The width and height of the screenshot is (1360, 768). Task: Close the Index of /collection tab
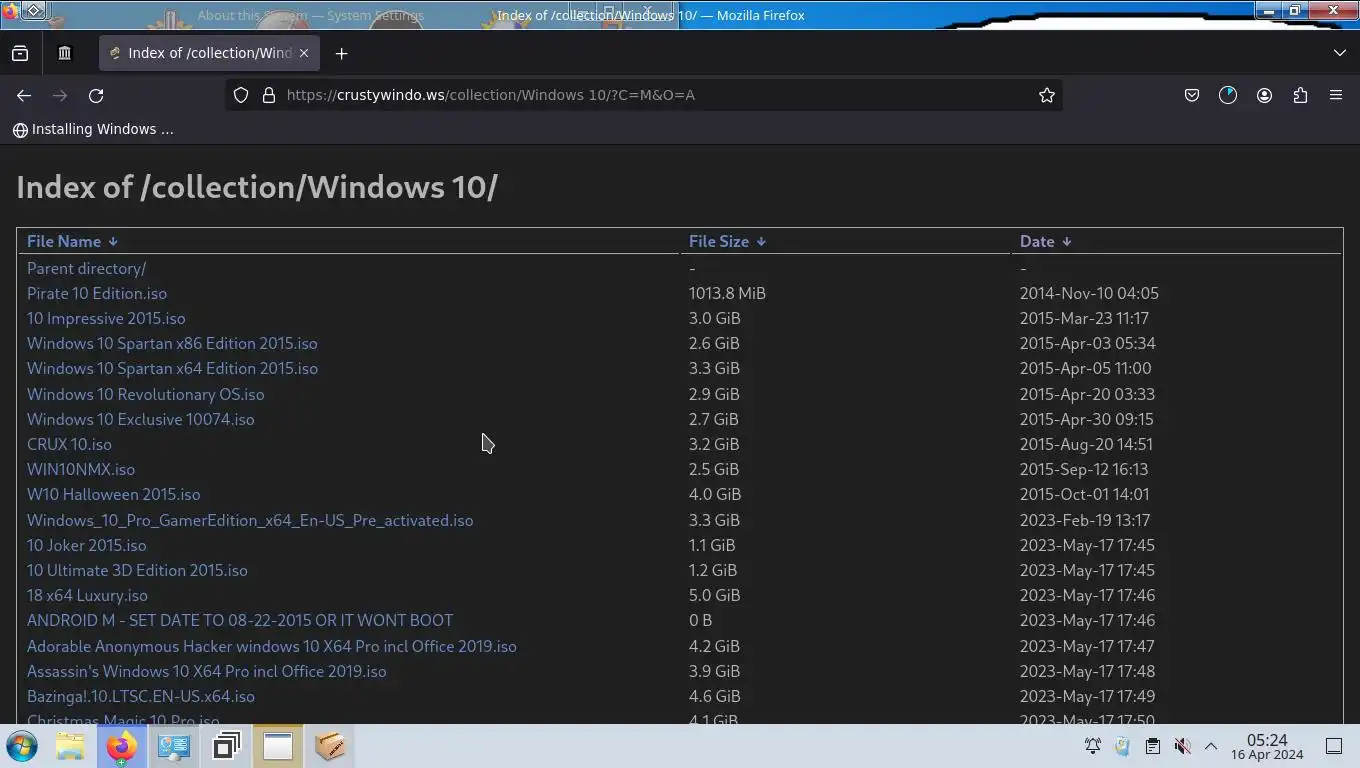(x=304, y=53)
